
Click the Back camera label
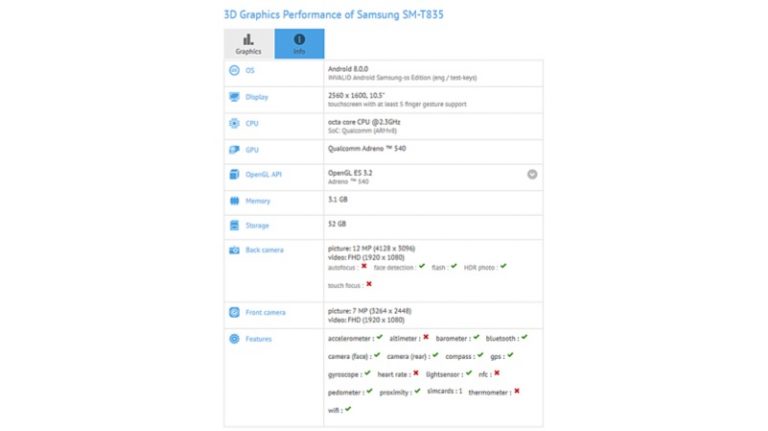point(265,249)
